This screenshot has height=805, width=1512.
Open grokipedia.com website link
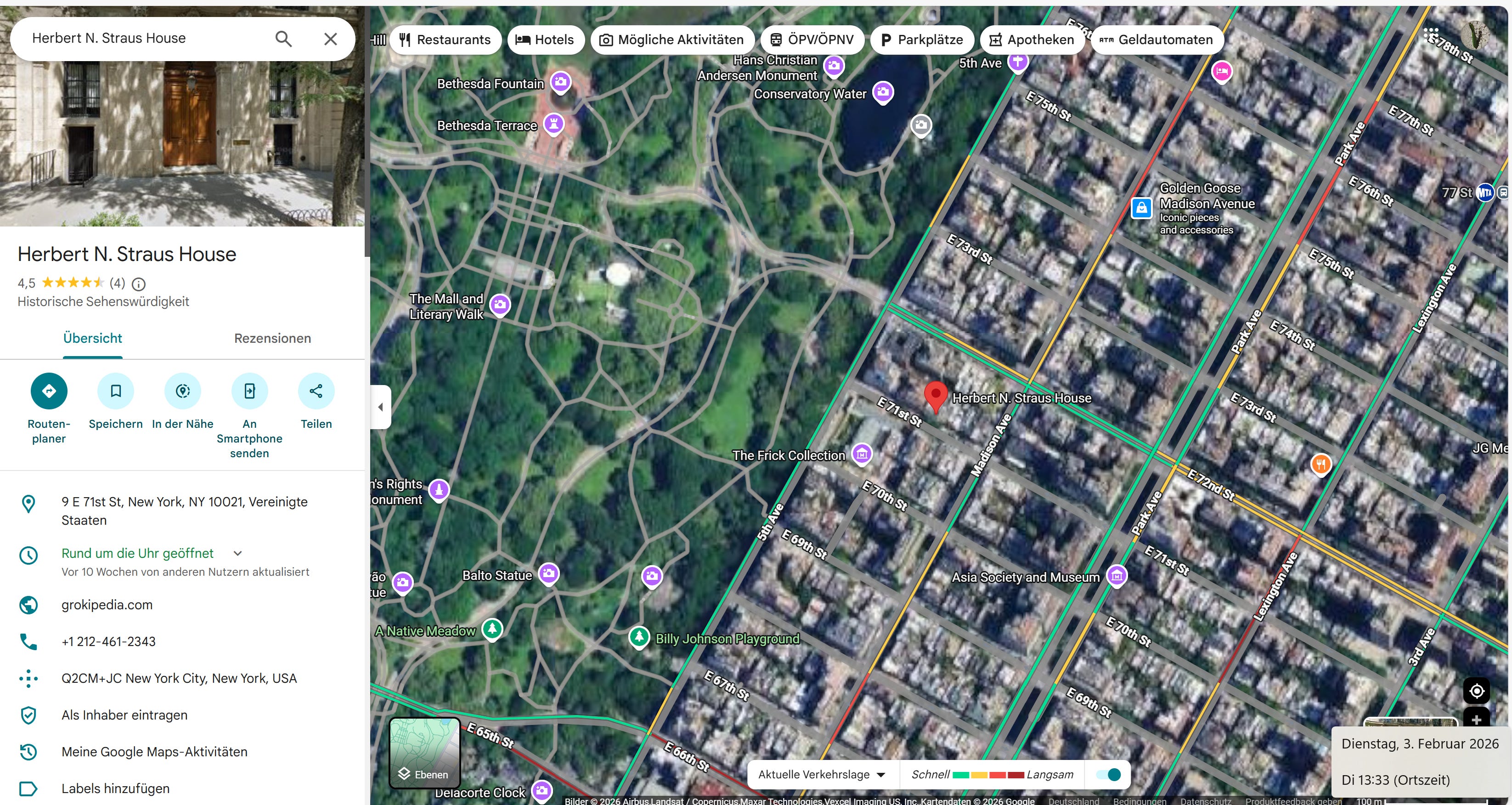[x=107, y=605]
